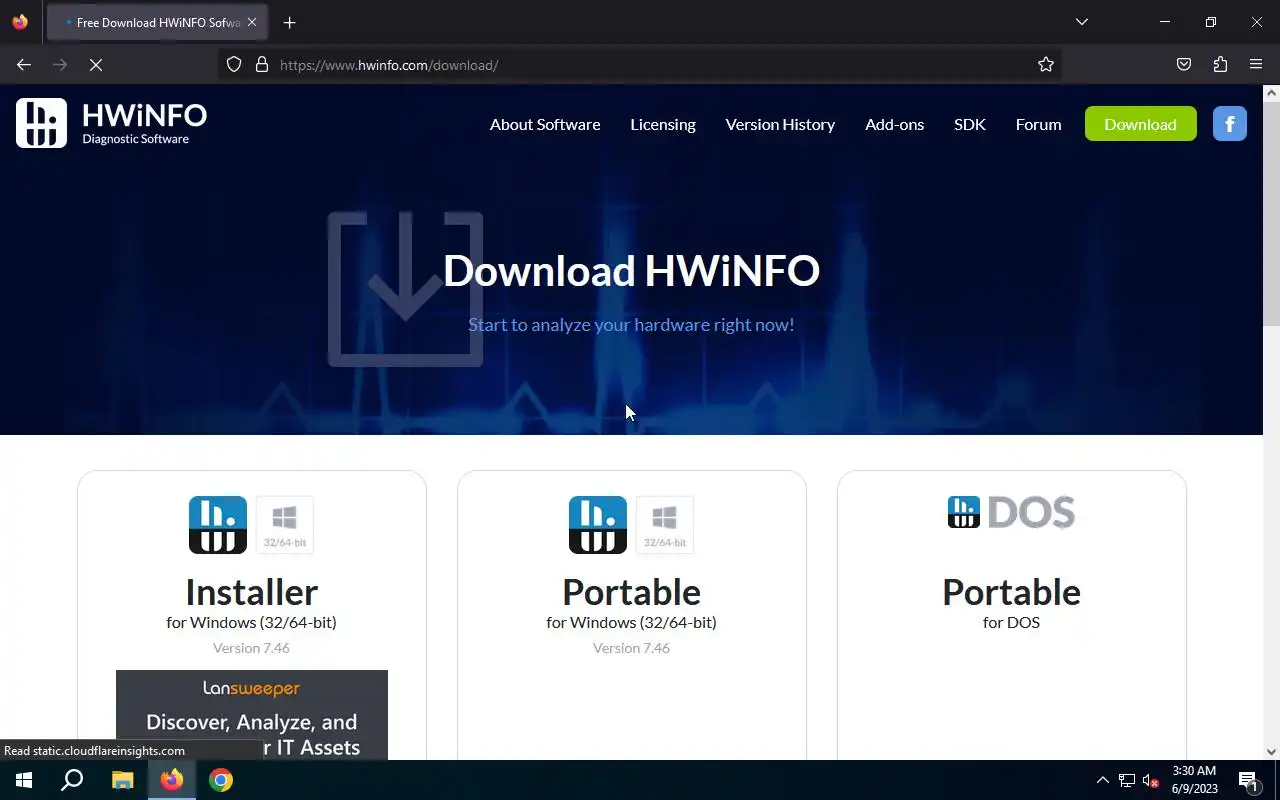1280x800 pixels.
Task: Open the About Software menu item
Action: (x=545, y=124)
